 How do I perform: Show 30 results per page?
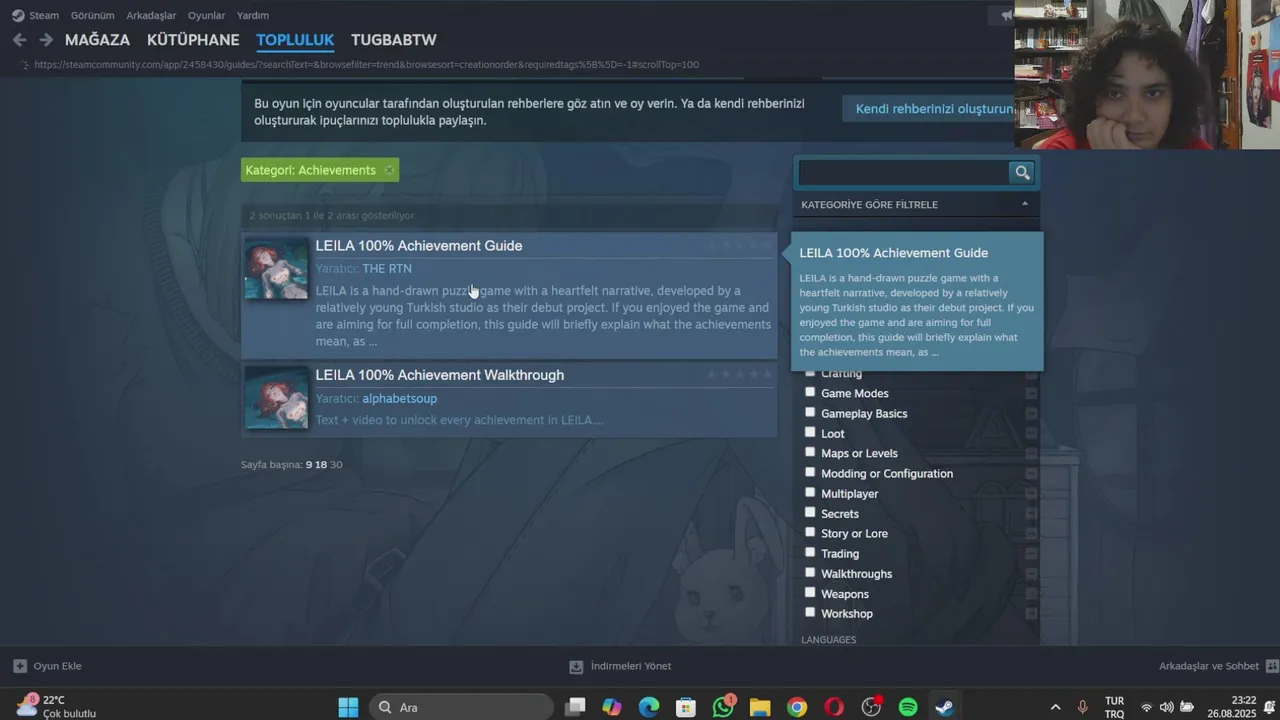(336, 465)
